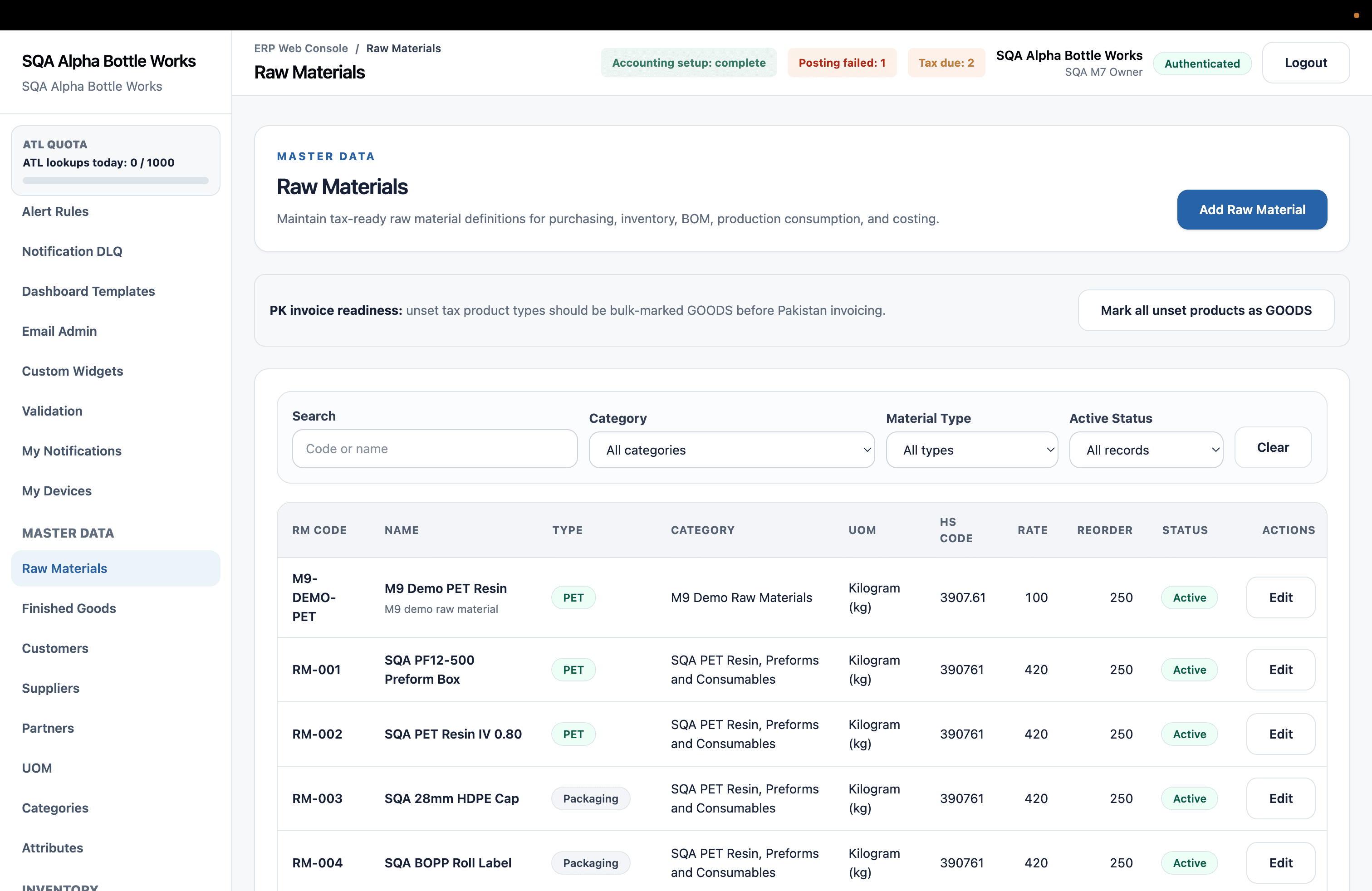Click Packaging tag on RM-003 row
The image size is (1372, 891).
(x=590, y=799)
